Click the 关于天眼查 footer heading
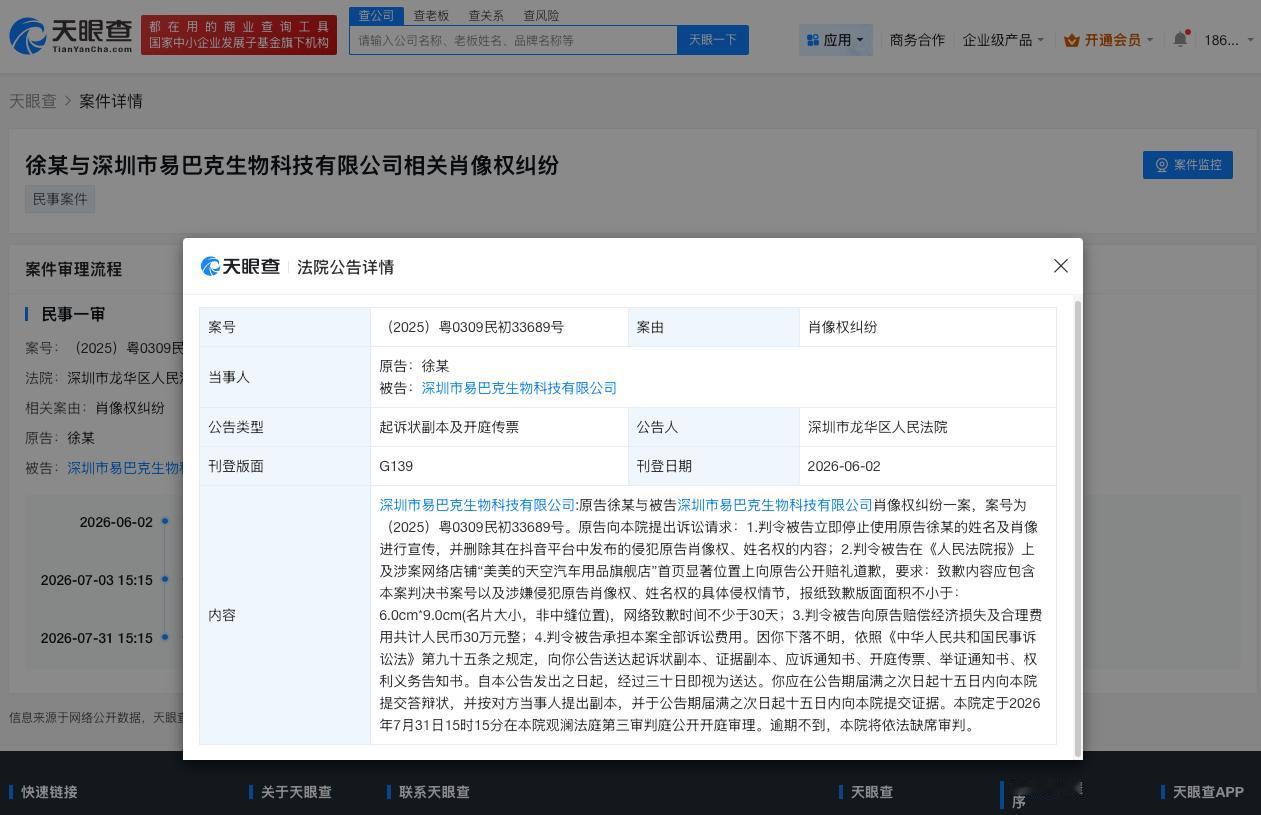 (x=296, y=792)
